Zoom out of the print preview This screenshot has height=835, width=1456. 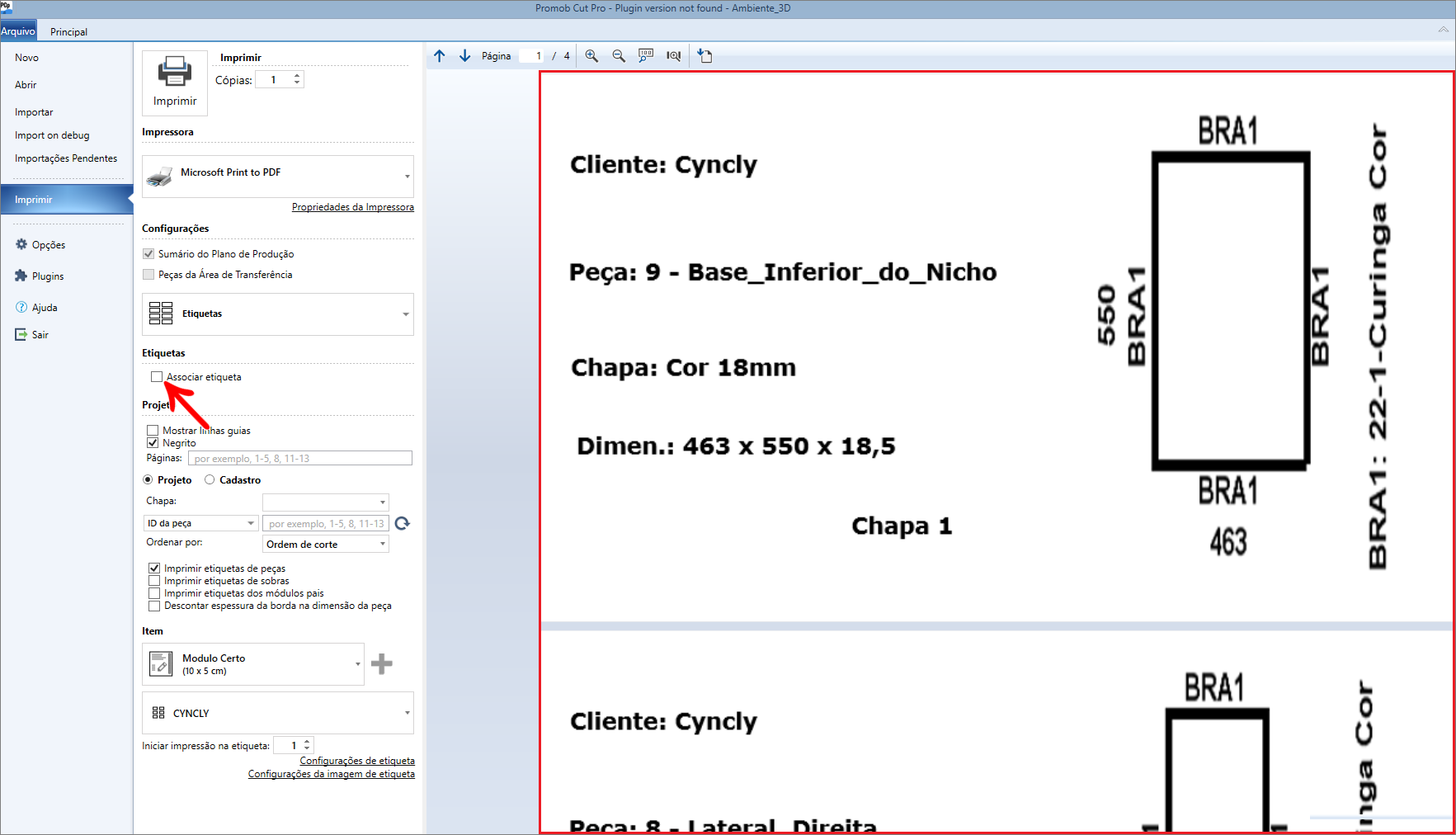point(619,56)
